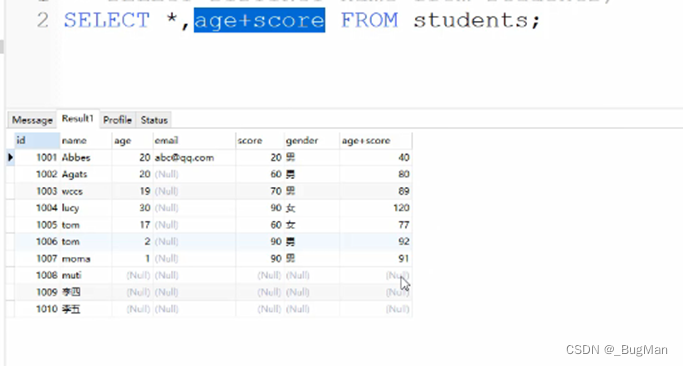
Task: Click the age+score column header
Action: coord(376,140)
